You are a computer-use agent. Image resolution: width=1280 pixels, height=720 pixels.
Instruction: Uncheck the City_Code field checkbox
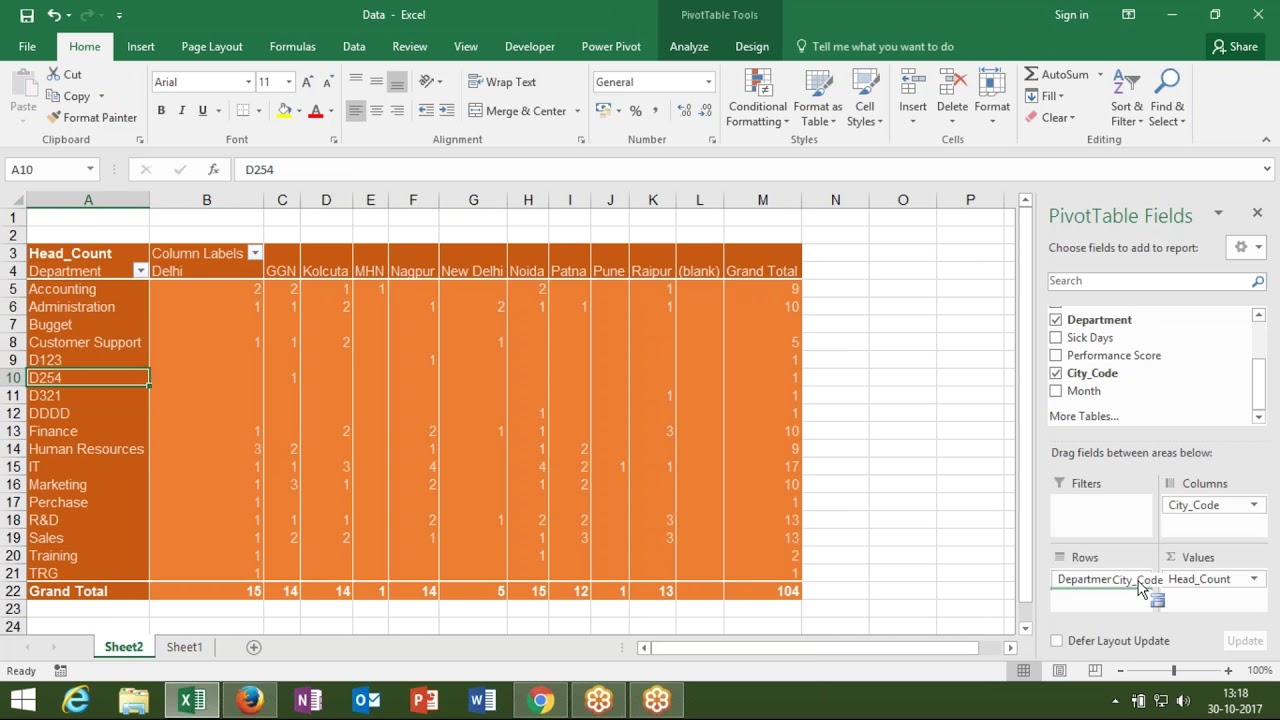pyautogui.click(x=1055, y=373)
